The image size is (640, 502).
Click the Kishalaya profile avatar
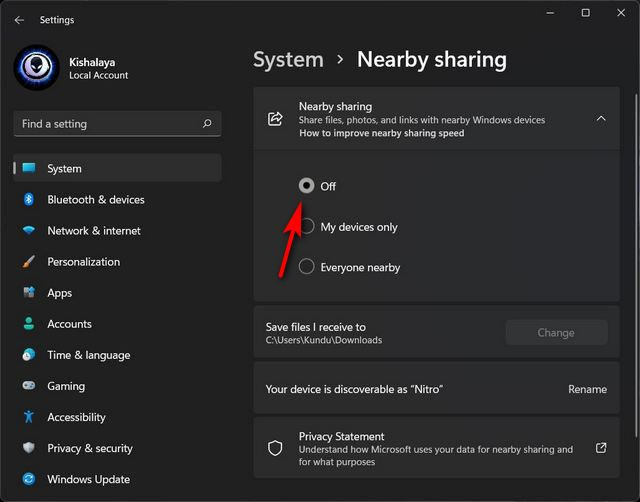coord(37,68)
